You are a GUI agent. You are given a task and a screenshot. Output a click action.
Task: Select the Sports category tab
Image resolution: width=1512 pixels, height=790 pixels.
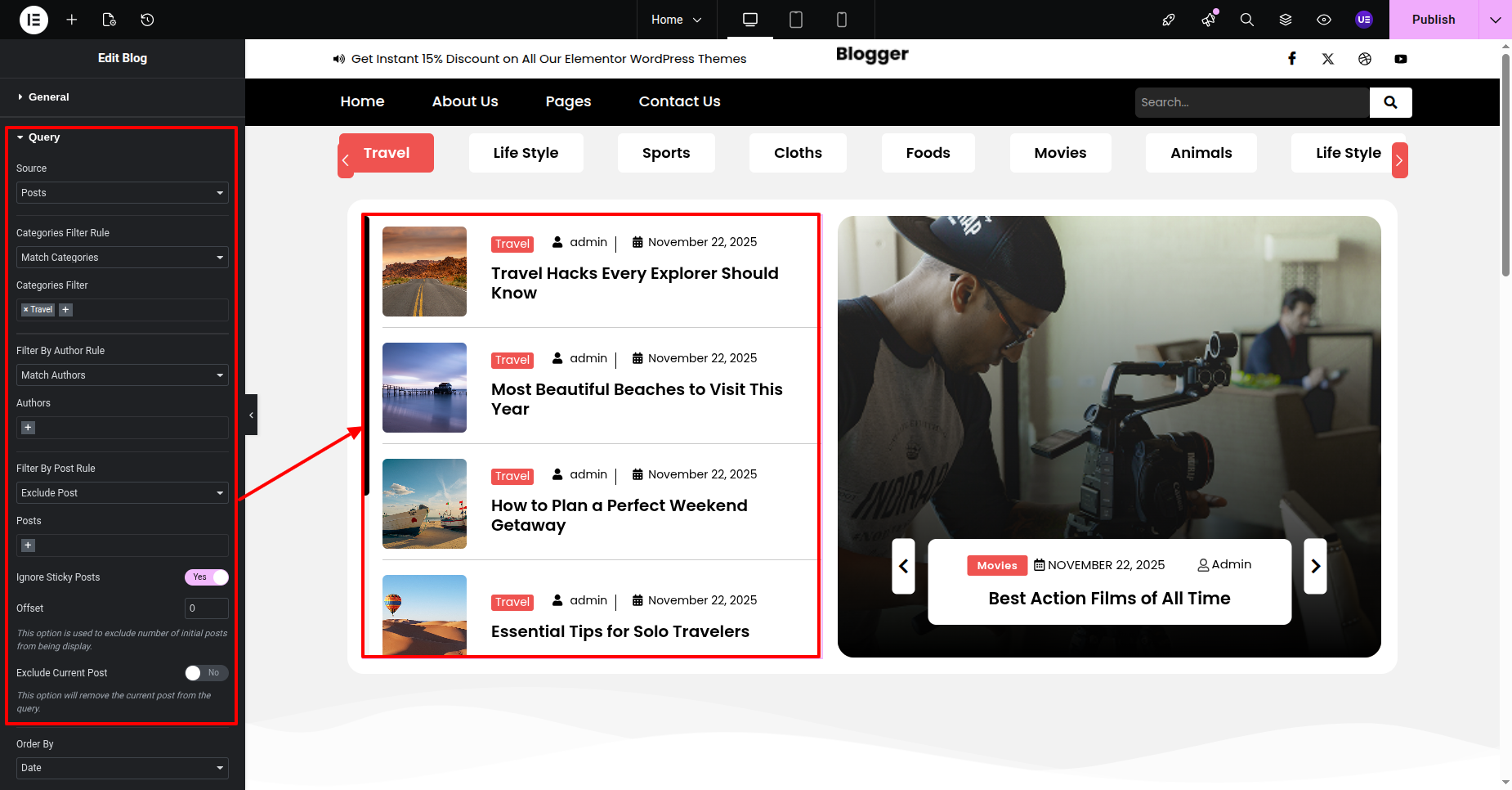pyautogui.click(x=665, y=153)
